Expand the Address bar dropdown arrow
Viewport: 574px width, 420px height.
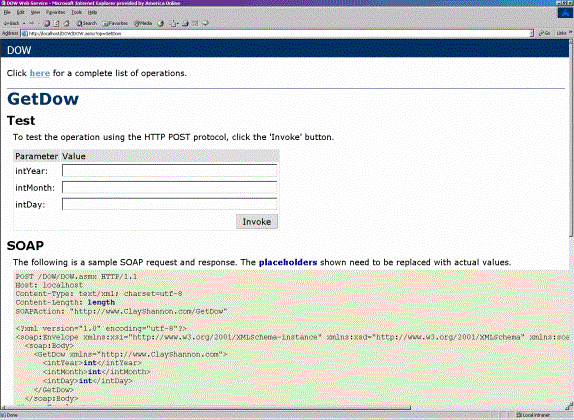tap(532, 33)
